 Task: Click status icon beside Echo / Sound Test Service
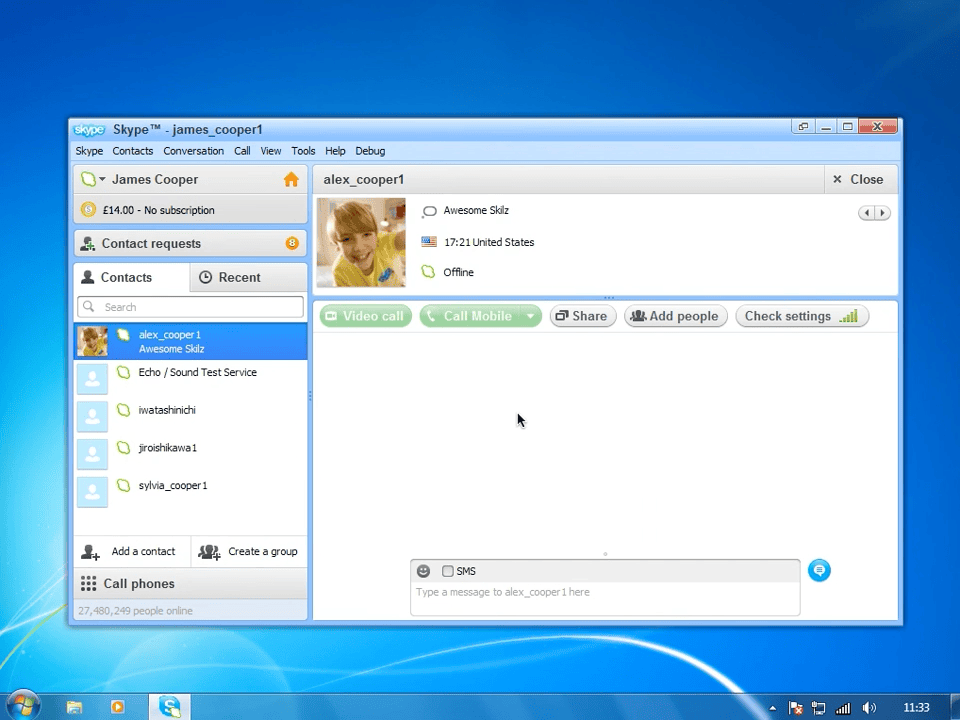(x=124, y=372)
